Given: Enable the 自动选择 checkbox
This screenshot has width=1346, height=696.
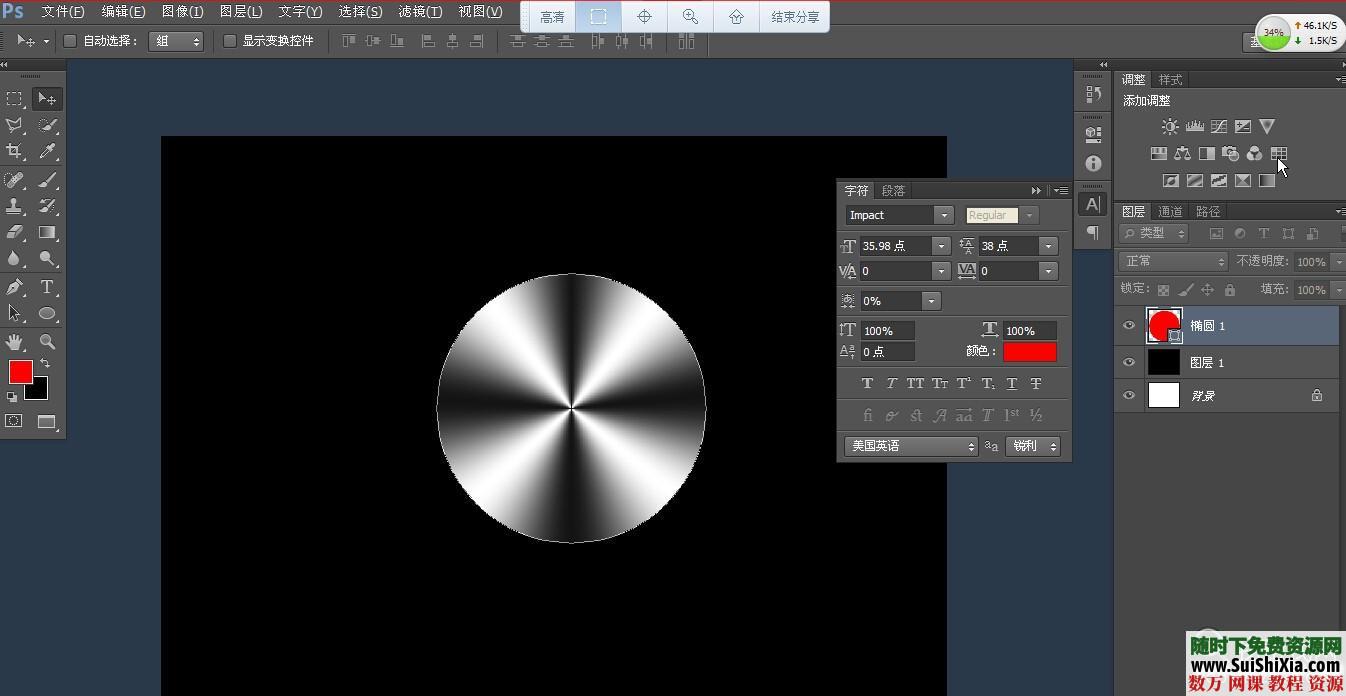Looking at the screenshot, I should (x=70, y=41).
